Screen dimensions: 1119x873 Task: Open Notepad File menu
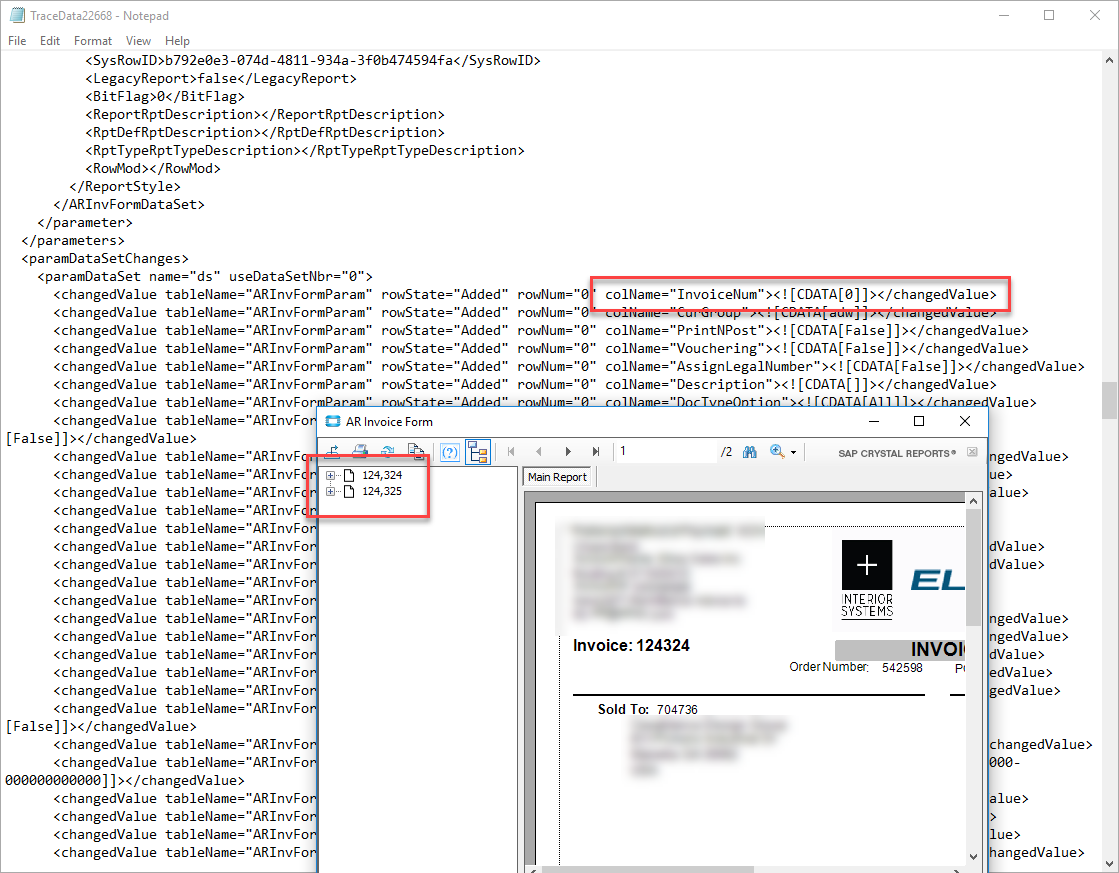click(17, 41)
